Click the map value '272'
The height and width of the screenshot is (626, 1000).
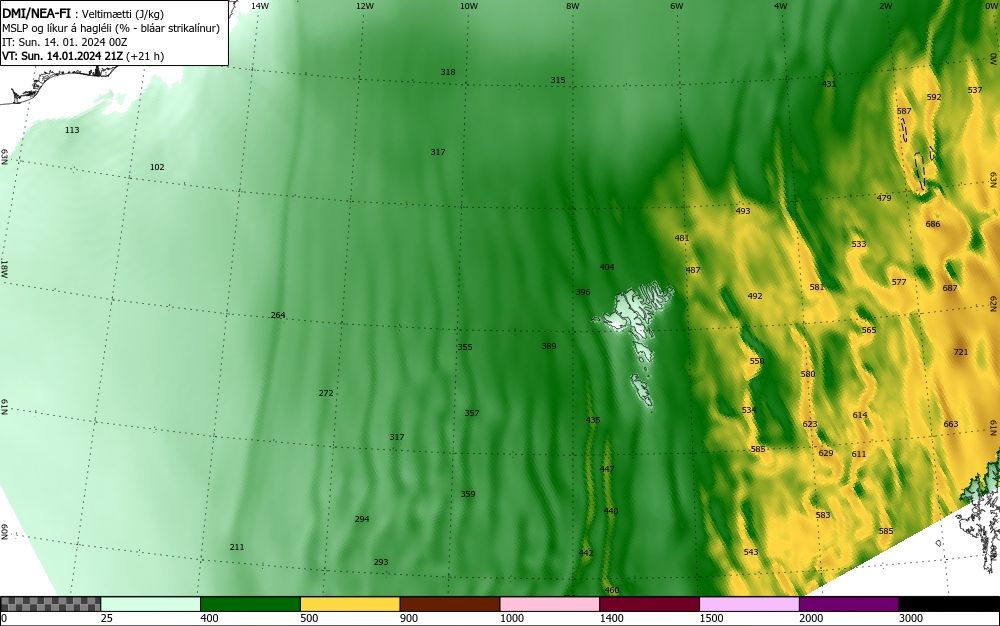click(x=326, y=393)
